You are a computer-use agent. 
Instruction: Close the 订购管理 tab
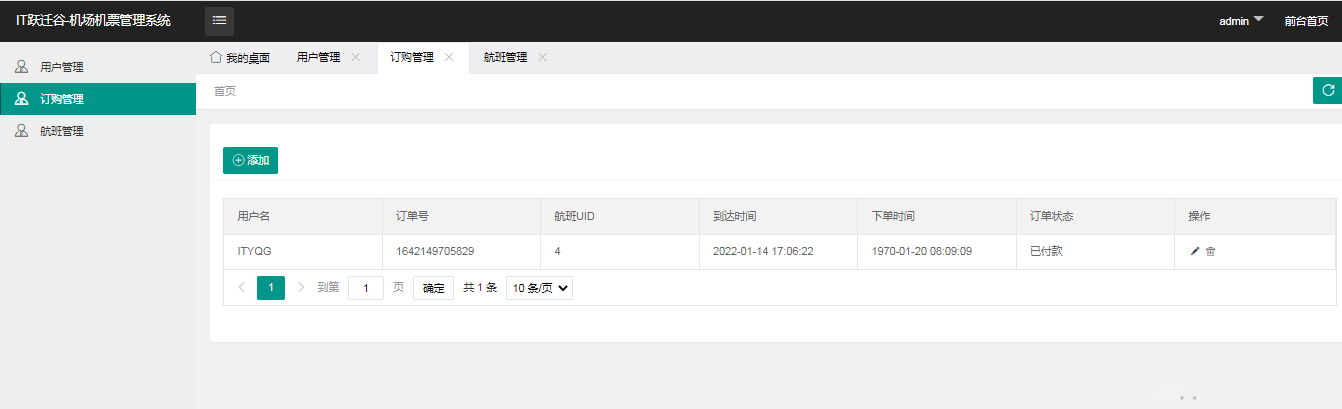click(x=449, y=58)
